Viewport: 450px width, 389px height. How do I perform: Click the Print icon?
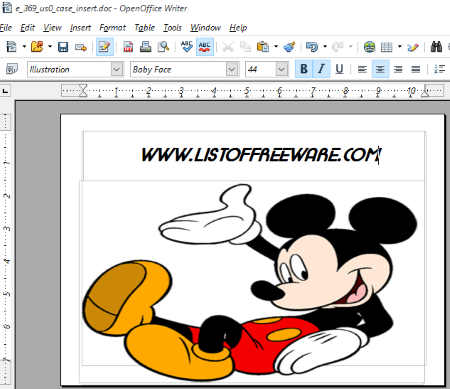(145, 47)
